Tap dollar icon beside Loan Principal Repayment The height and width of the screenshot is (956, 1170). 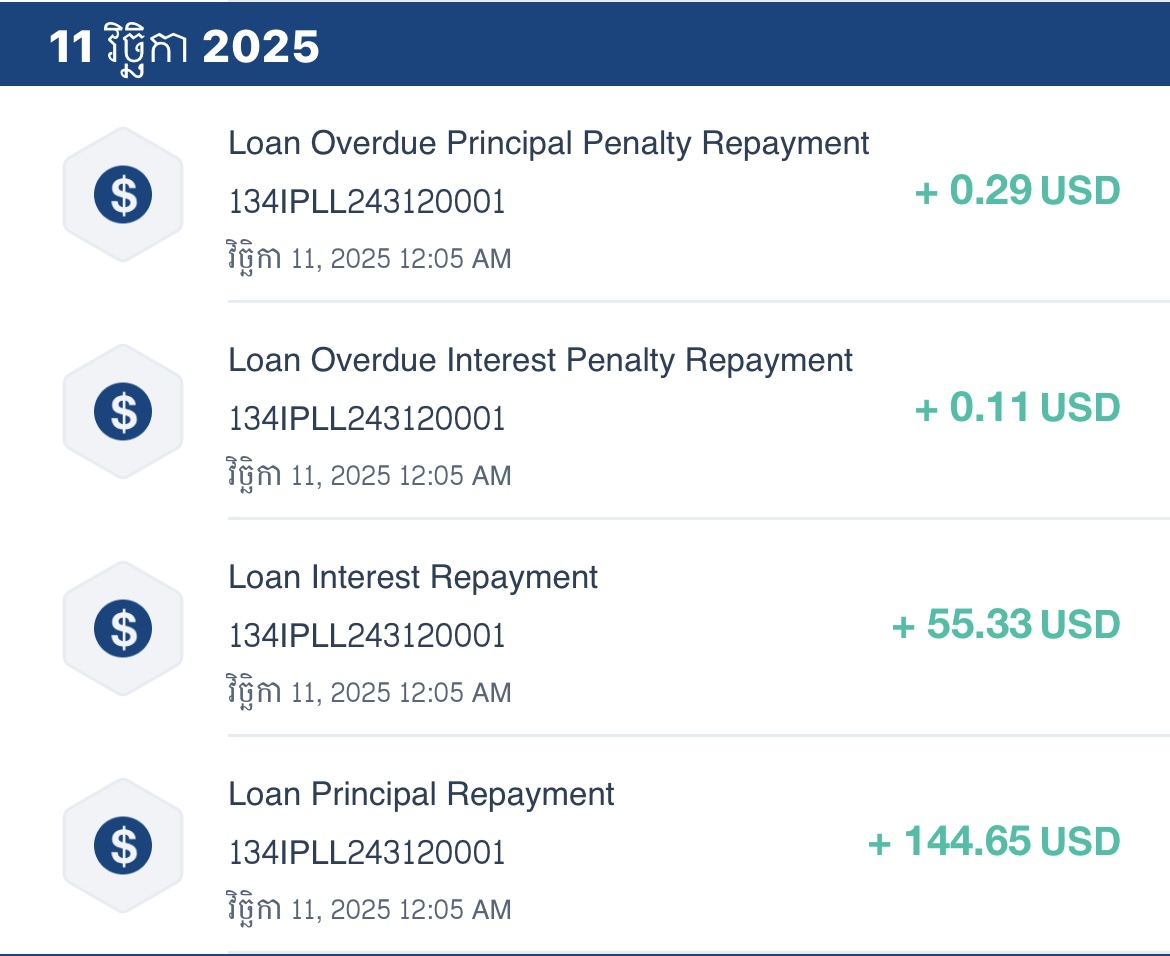(123, 846)
